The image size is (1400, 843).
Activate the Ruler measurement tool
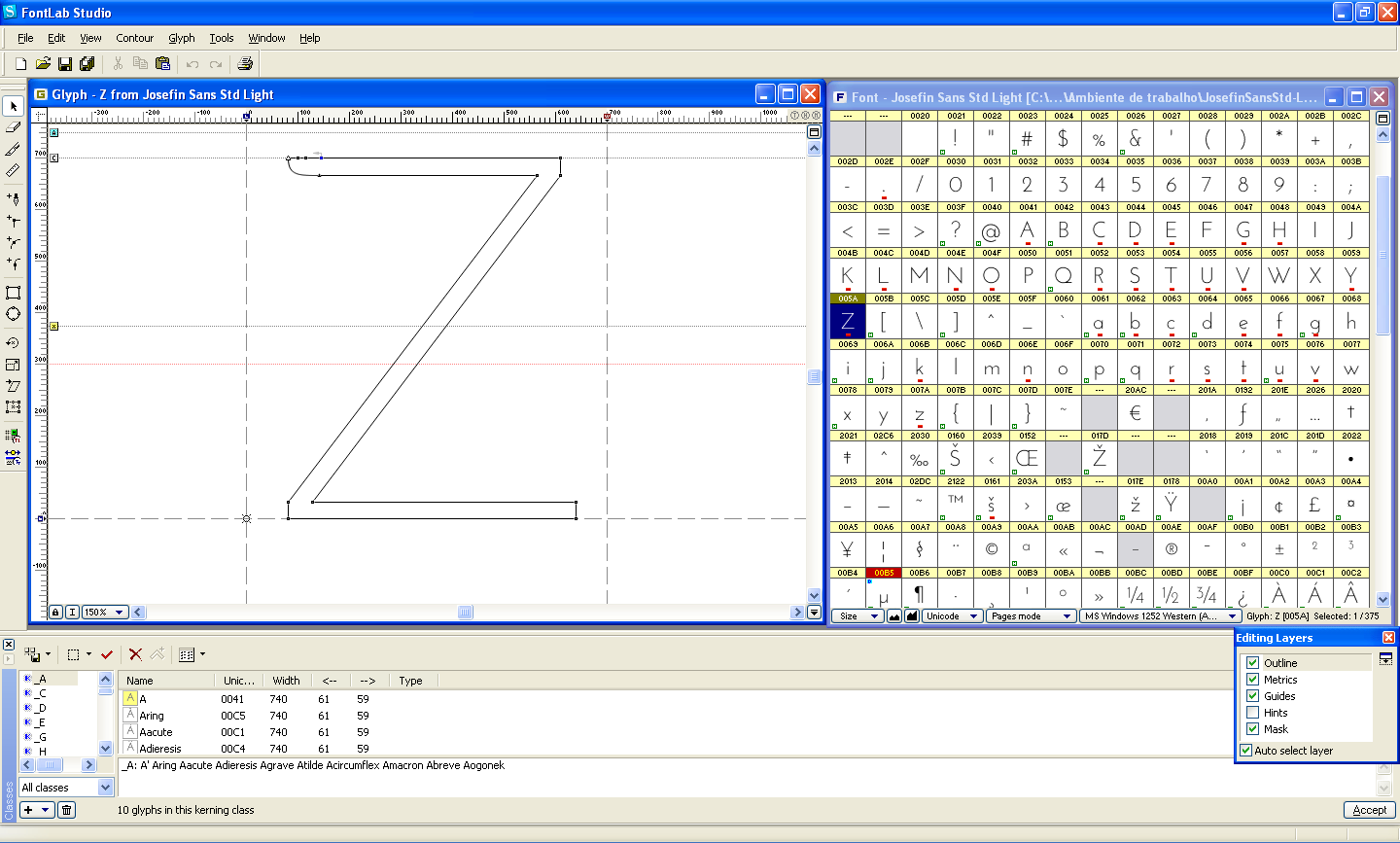13,171
